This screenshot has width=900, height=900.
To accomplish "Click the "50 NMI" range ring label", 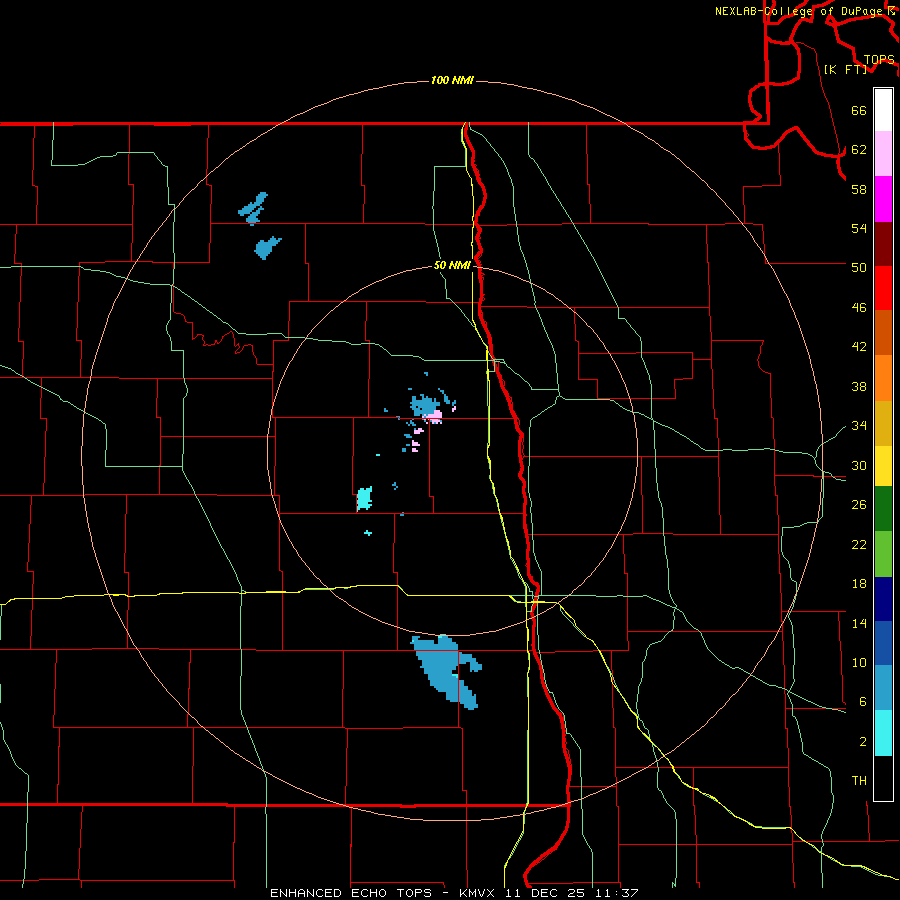I will [x=452, y=265].
